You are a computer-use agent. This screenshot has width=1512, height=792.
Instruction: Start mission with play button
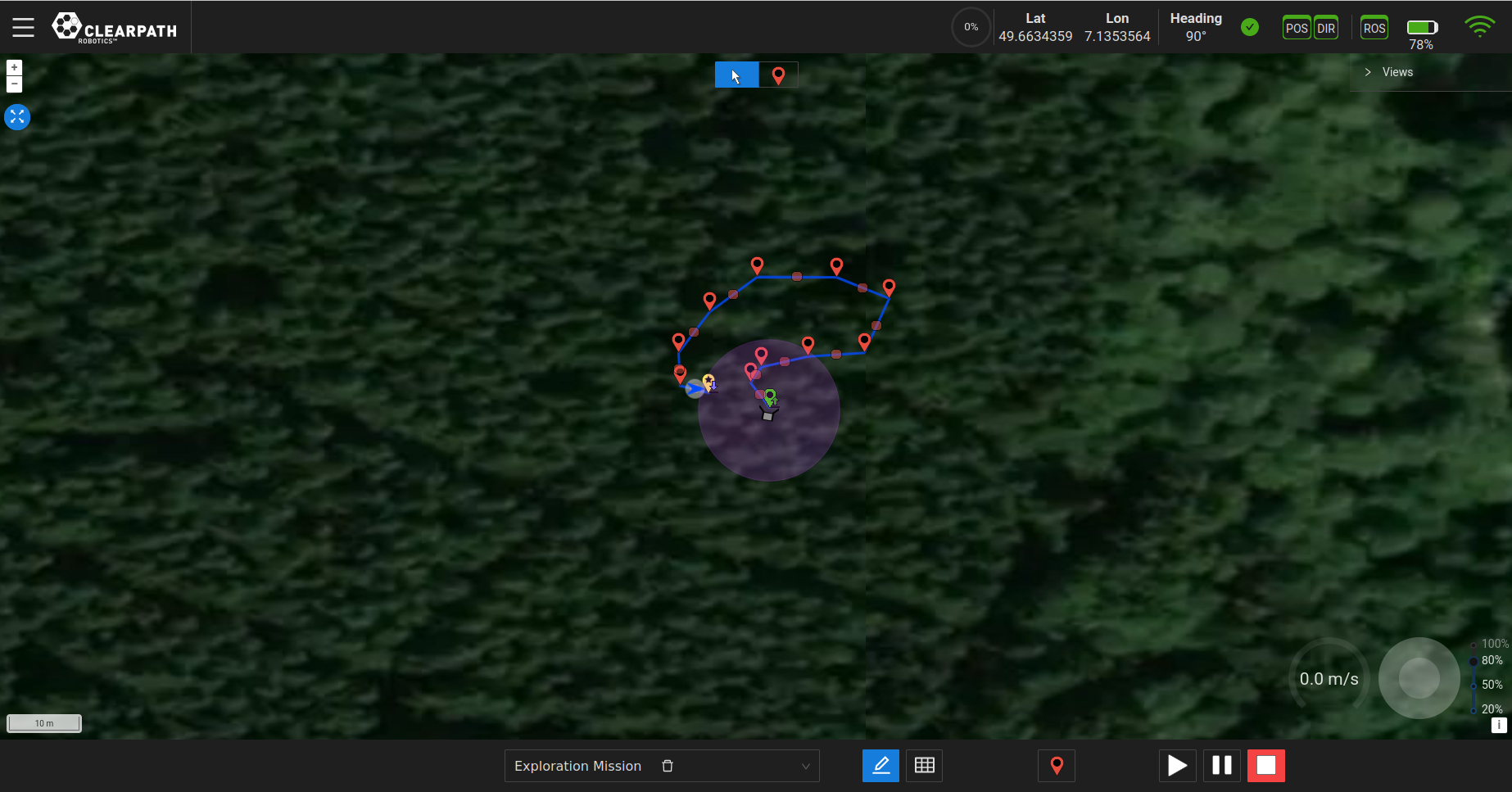[x=1177, y=766]
